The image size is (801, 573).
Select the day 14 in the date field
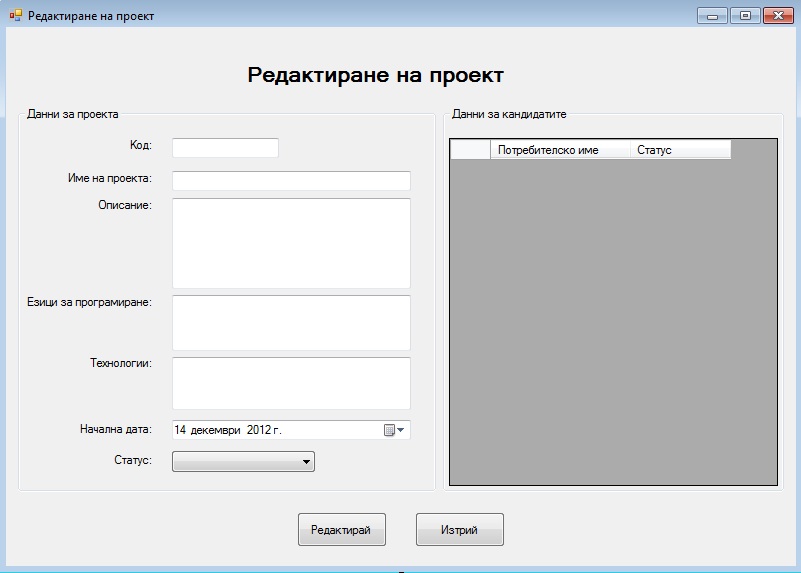(180, 430)
